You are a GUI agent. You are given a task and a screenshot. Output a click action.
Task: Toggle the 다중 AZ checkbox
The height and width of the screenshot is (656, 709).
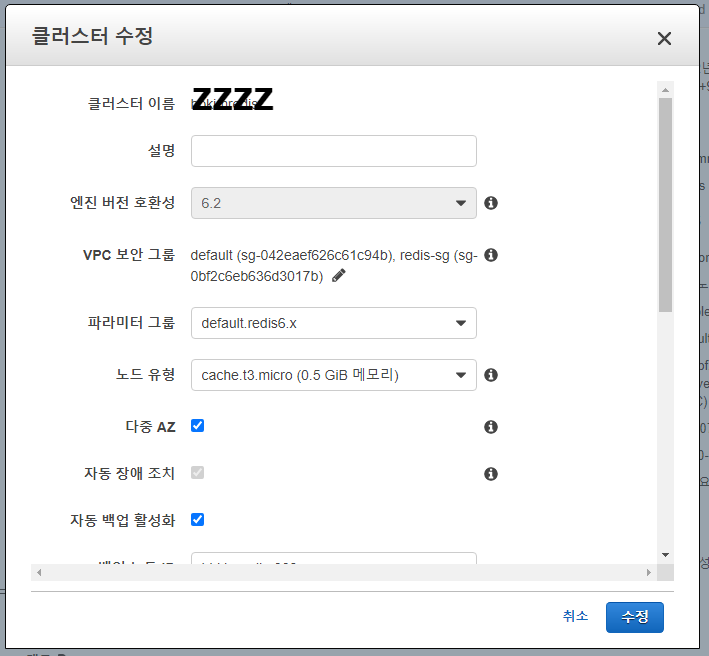coord(198,425)
